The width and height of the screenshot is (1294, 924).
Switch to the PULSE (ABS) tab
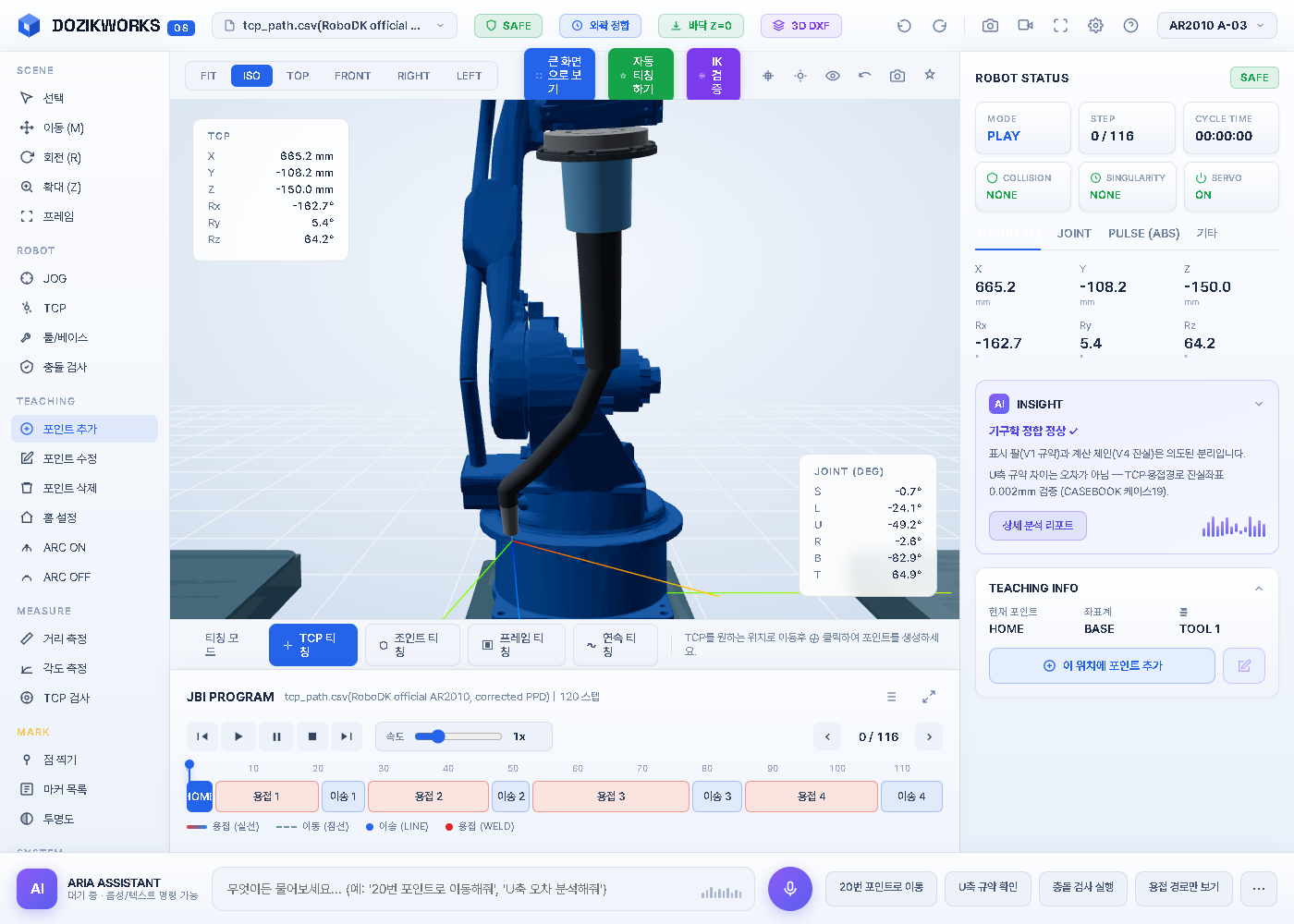click(1144, 234)
